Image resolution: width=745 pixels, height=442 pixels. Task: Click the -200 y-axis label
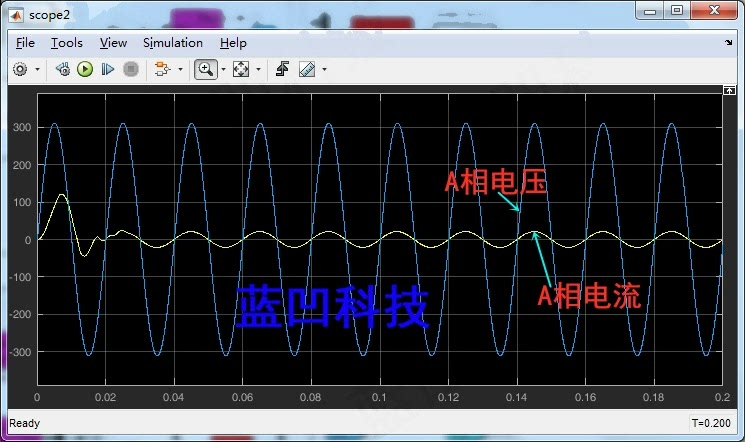[20, 315]
